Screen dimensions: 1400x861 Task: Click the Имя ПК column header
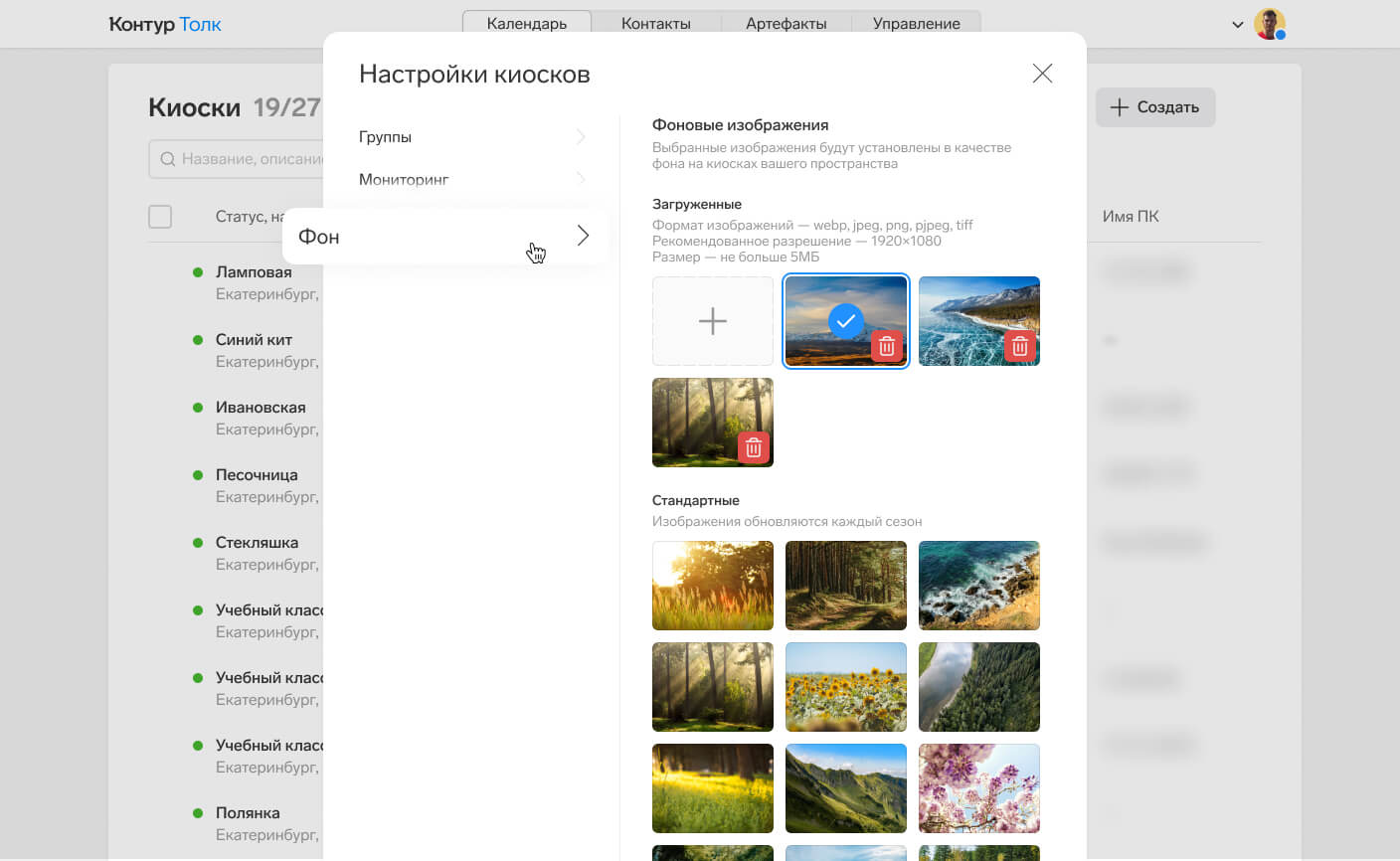click(x=1131, y=217)
